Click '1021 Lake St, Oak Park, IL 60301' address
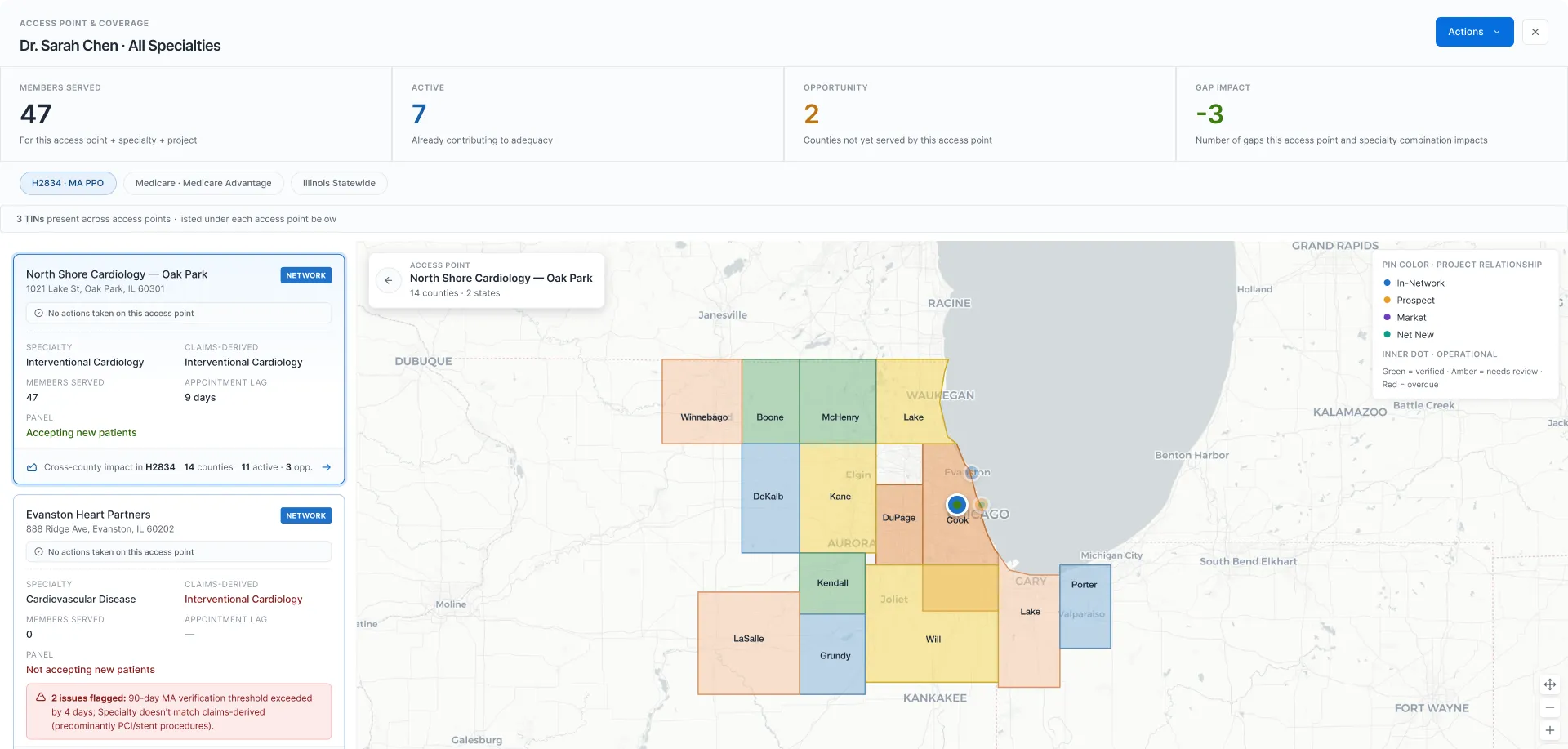Viewport: 1568px width, 749px height. [x=96, y=288]
